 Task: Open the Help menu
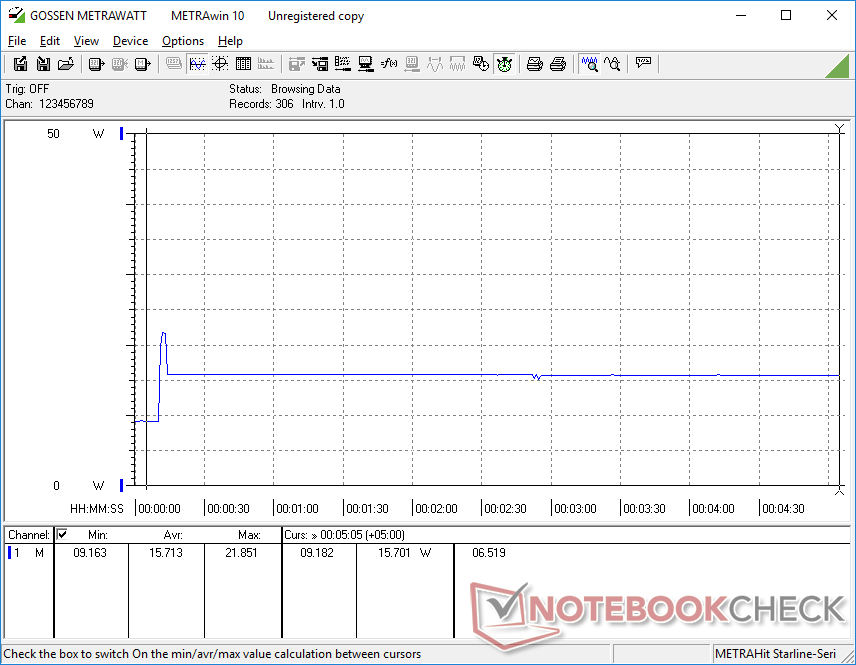point(230,41)
